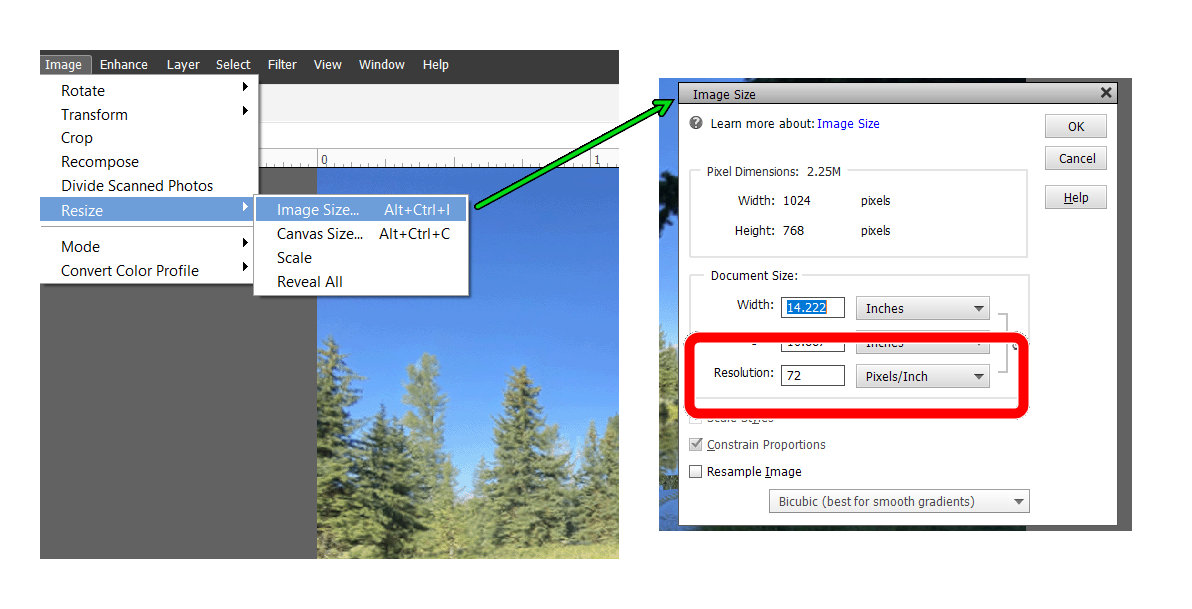Open the Bicubic resample method dropdown
The height and width of the screenshot is (609, 1192).
pyautogui.click(x=898, y=501)
